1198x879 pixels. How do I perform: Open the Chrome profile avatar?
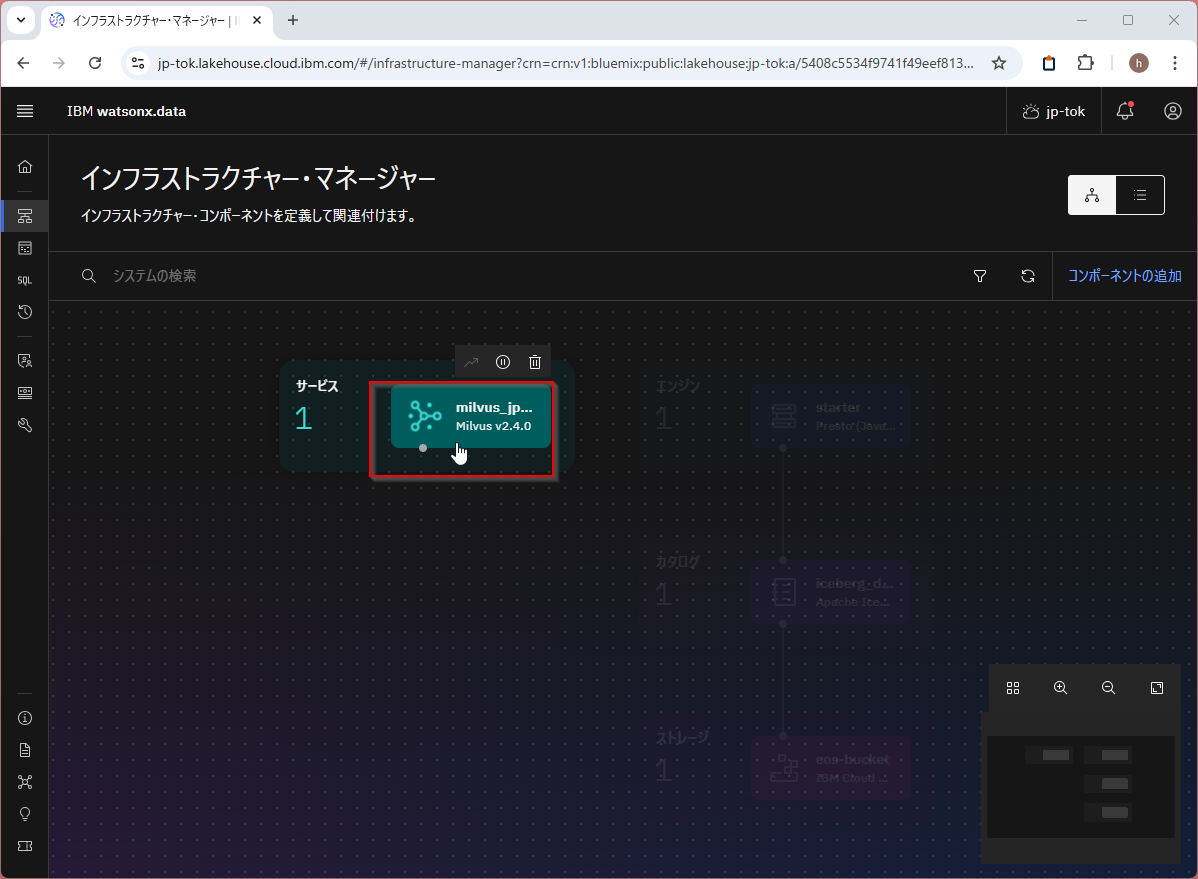click(1138, 63)
